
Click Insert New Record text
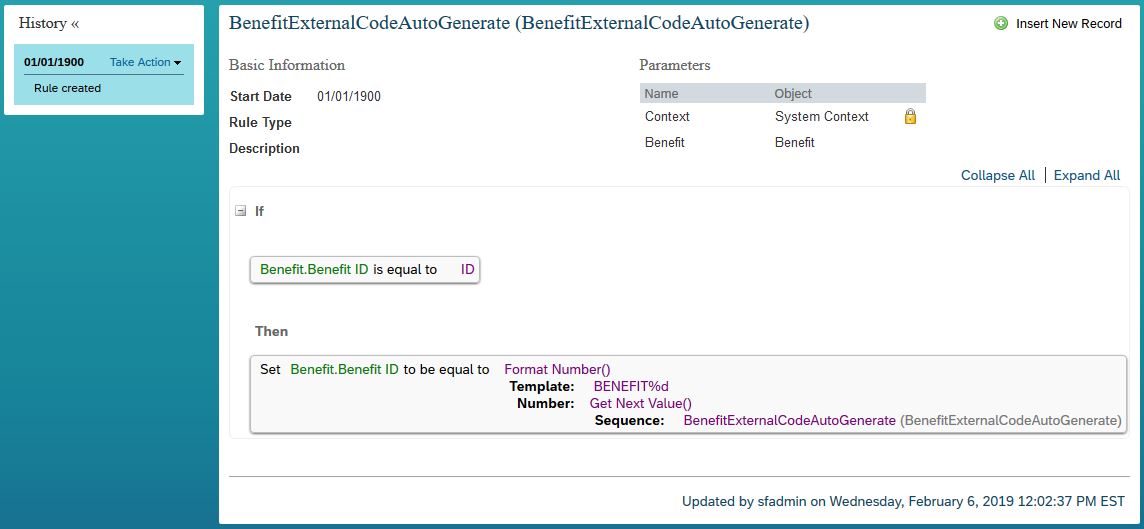[x=1069, y=23]
